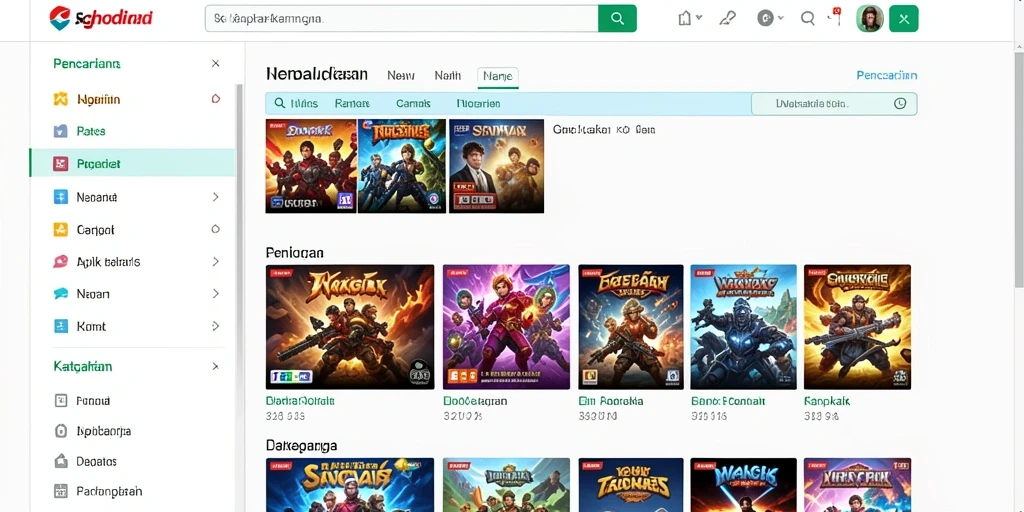Switch to the Nerth tab

tap(448, 76)
